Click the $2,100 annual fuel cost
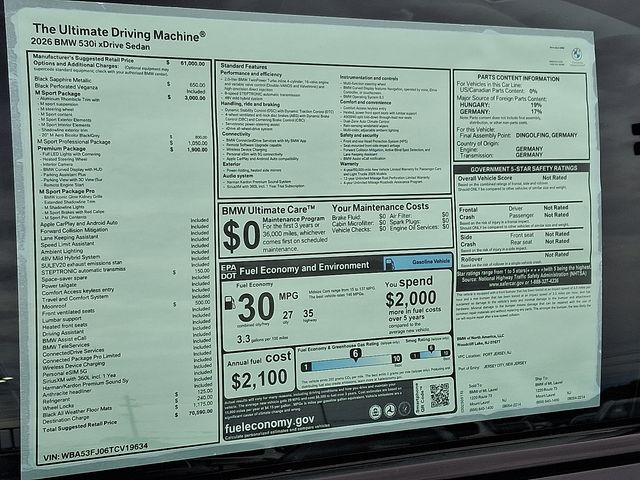The height and width of the screenshot is (480, 640). pos(259,379)
